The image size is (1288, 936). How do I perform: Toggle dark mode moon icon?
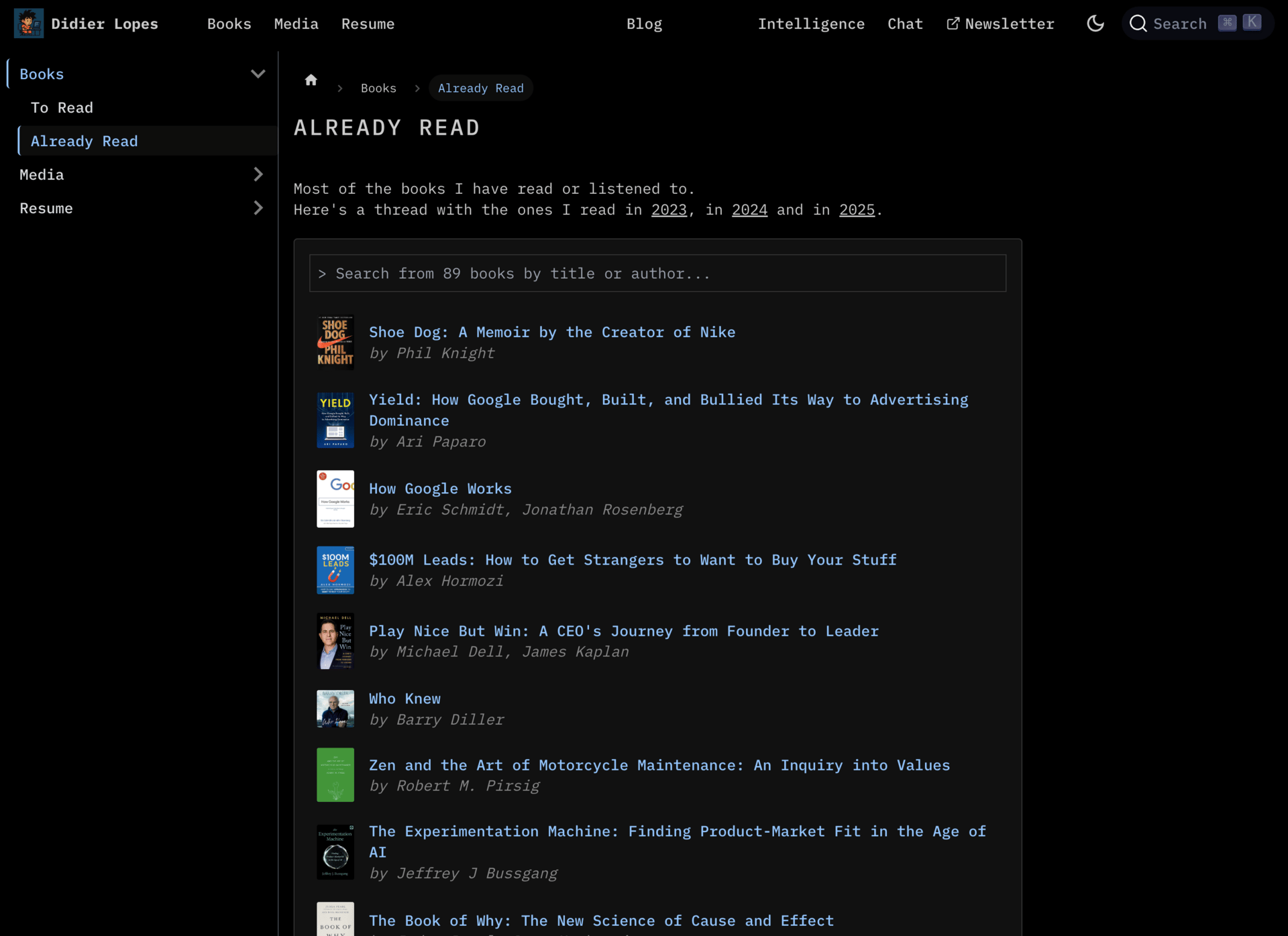pyautogui.click(x=1095, y=23)
